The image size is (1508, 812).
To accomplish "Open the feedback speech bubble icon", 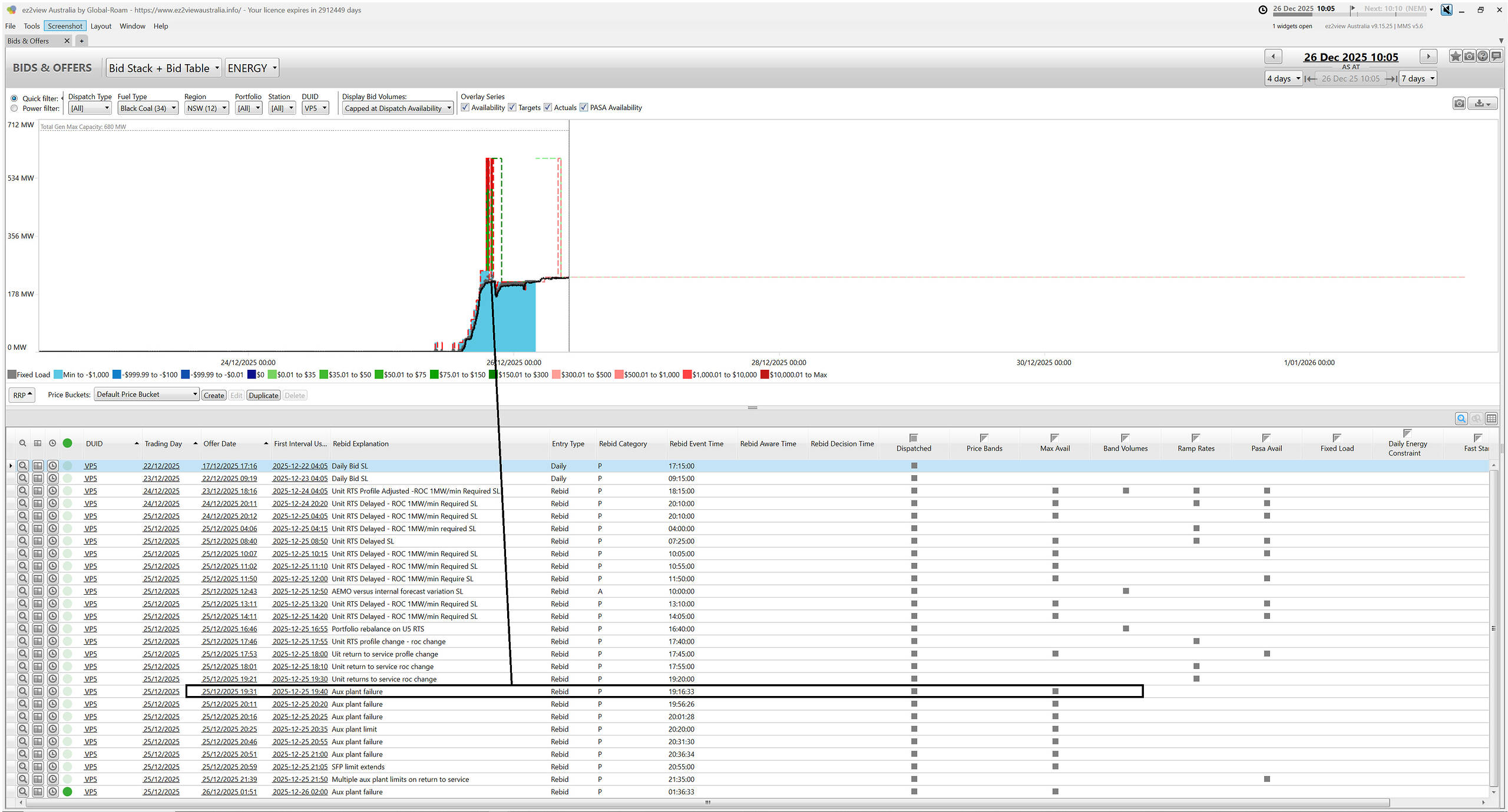I will pyautogui.click(x=1496, y=57).
